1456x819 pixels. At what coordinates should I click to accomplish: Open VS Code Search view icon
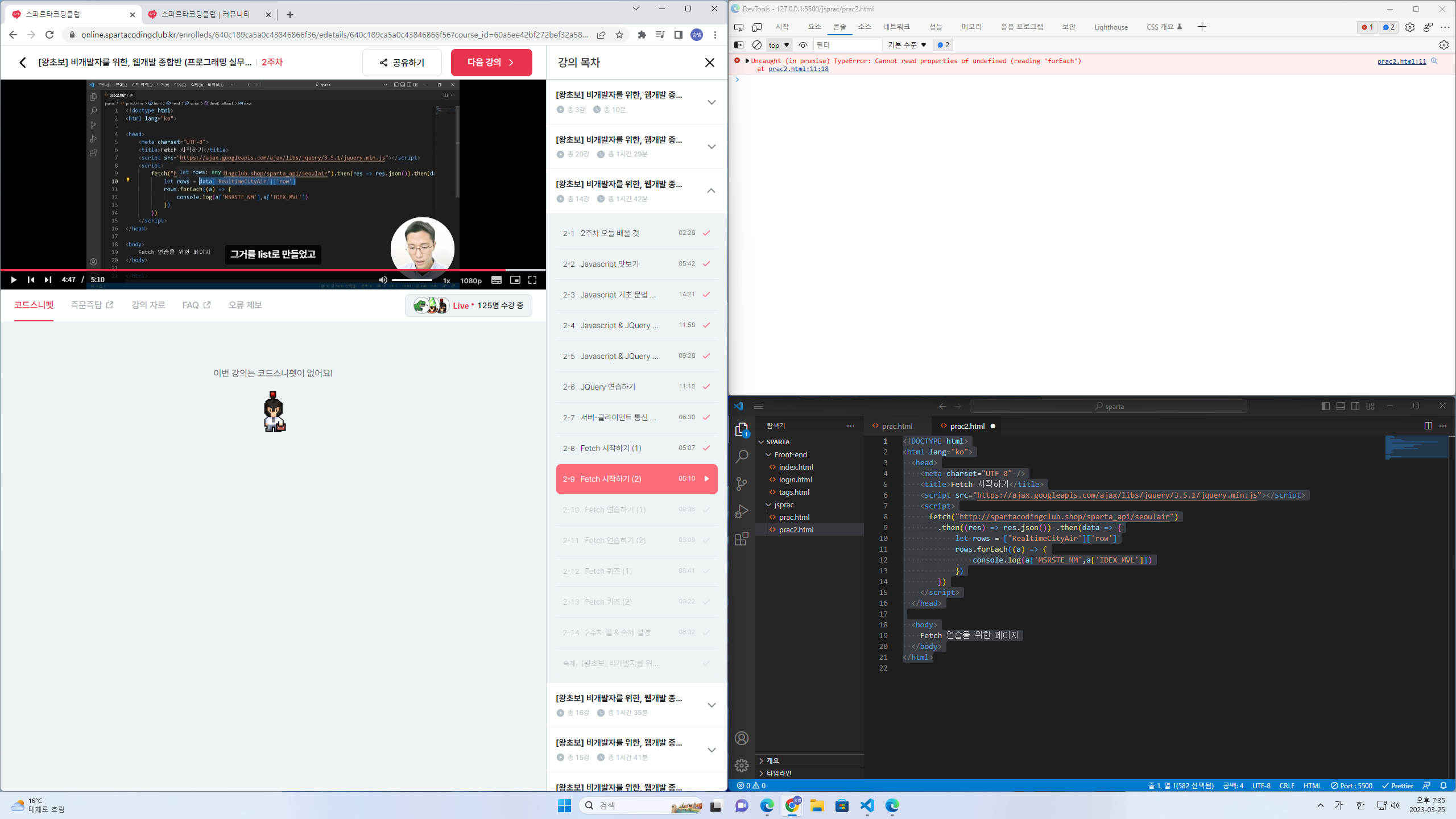pyautogui.click(x=742, y=456)
